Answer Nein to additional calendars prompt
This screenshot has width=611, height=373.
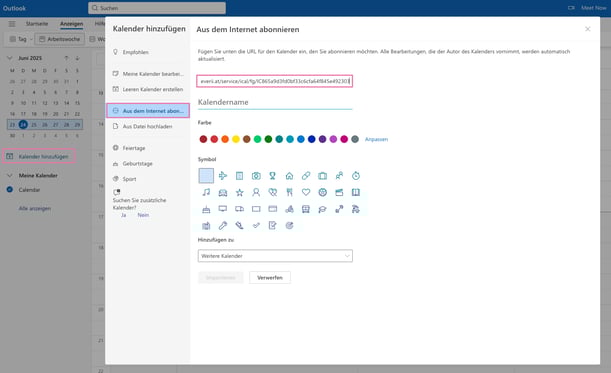[143, 215]
